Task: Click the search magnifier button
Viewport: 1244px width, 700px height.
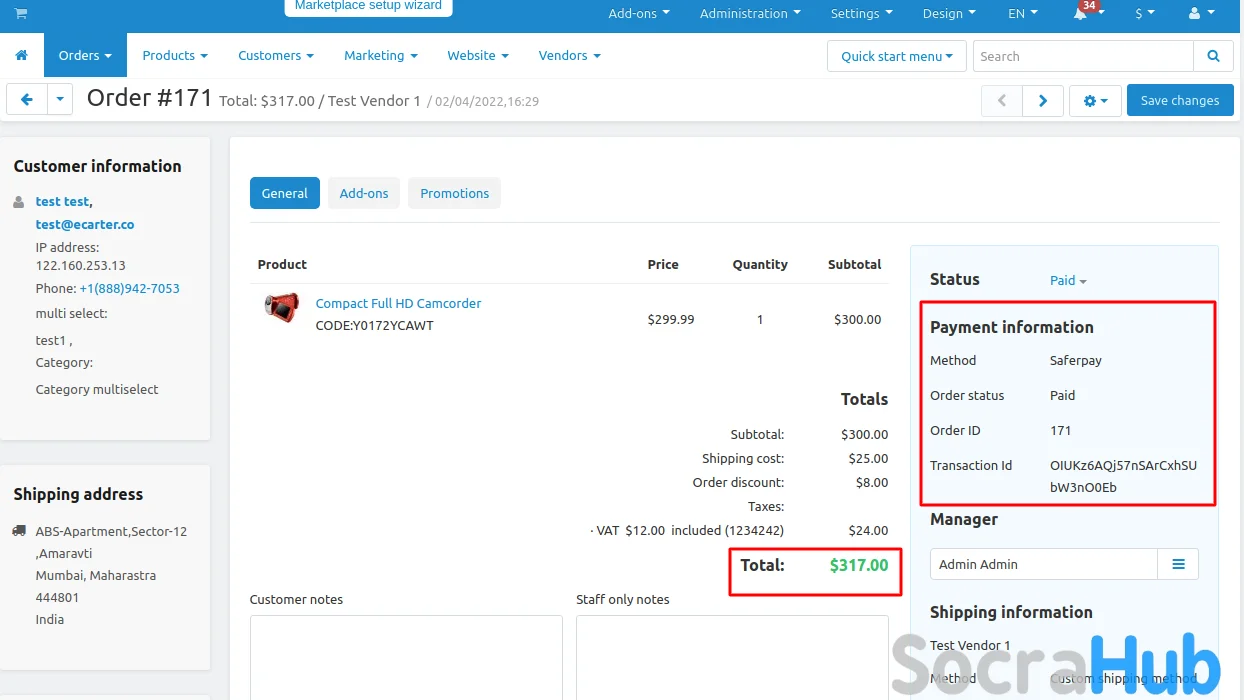Action: 1213,56
